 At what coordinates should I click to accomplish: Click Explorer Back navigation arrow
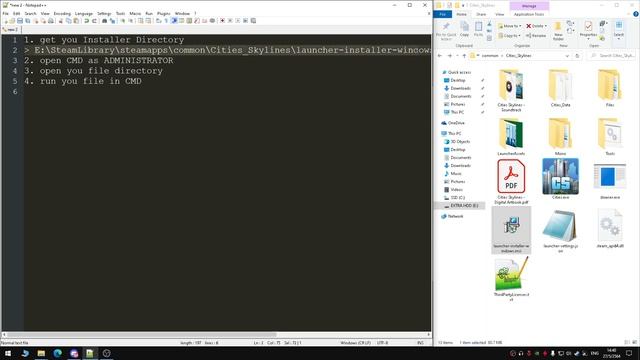tap(440, 56)
